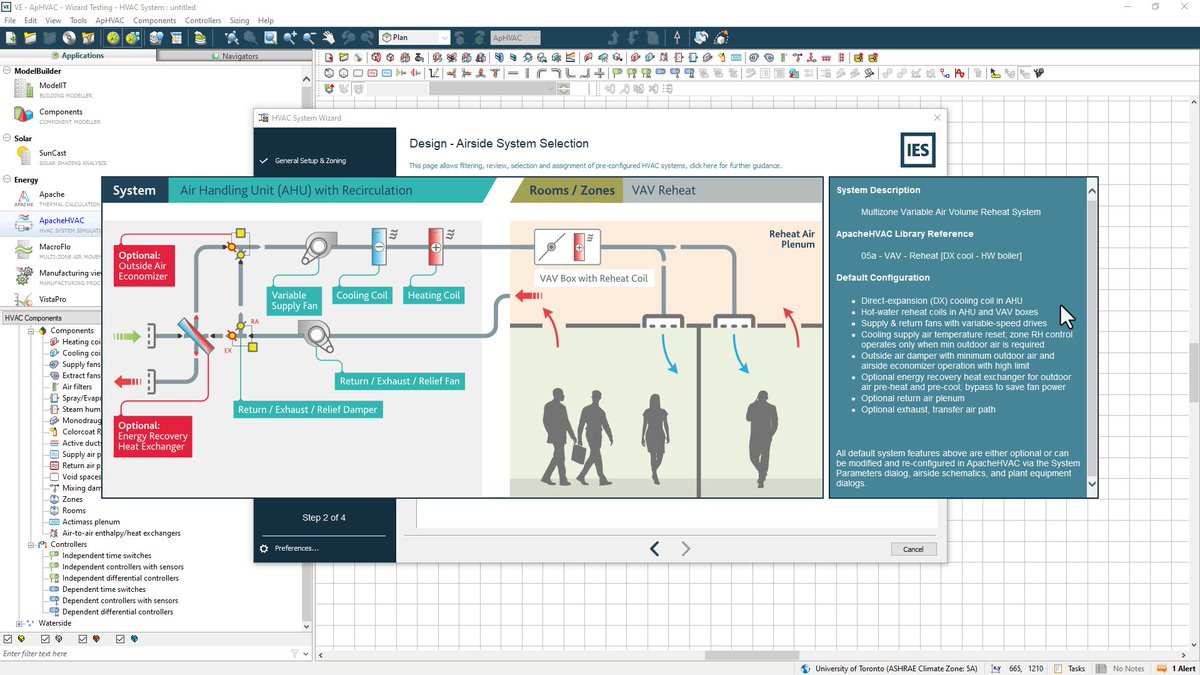Click the fit view zoom icon
This screenshot has width=1200, height=675.
(232, 38)
